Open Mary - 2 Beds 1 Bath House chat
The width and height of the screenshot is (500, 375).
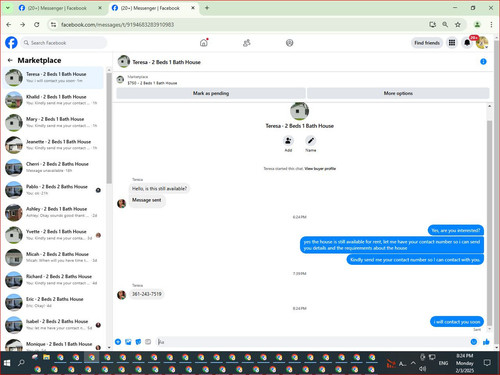coord(53,122)
